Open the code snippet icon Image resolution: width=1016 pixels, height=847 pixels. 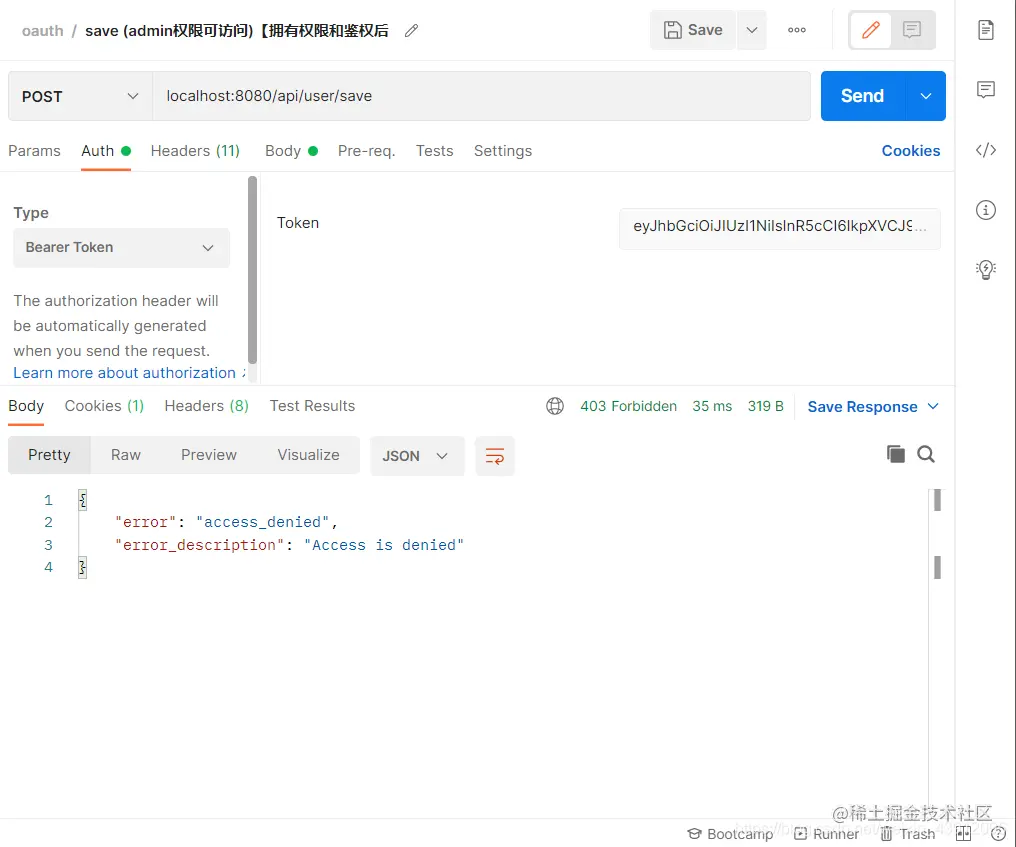click(986, 150)
